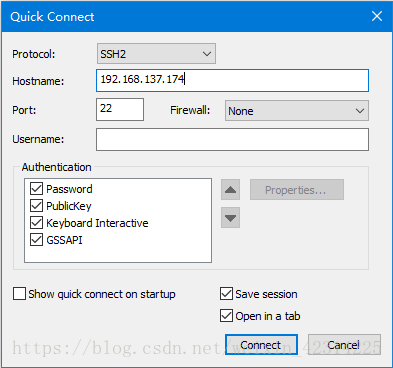Viewport: 393px width, 368px height.
Task: Uncheck the PublicKey authentication checkbox
Action: click(x=36, y=206)
